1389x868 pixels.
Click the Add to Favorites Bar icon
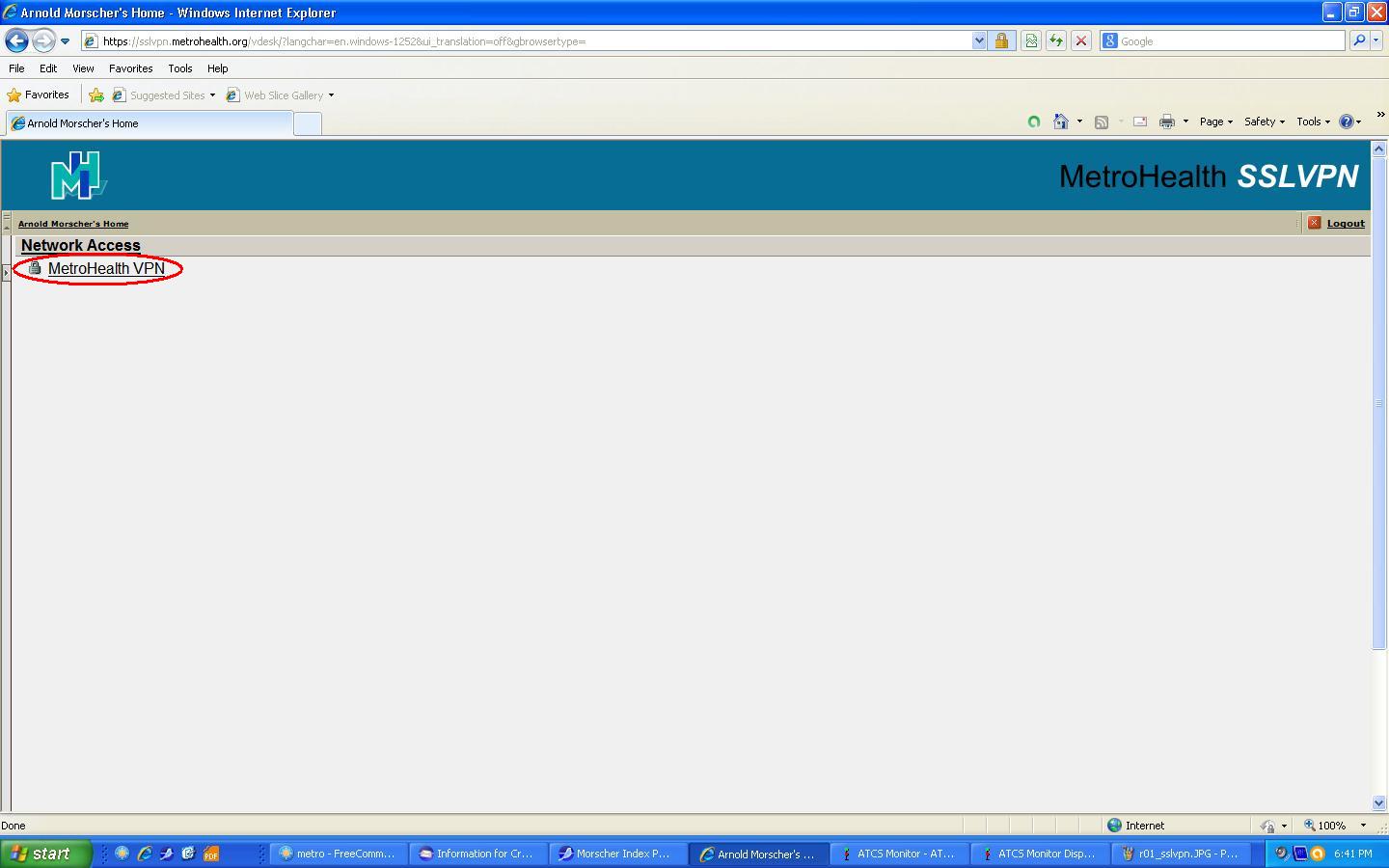pos(96,95)
